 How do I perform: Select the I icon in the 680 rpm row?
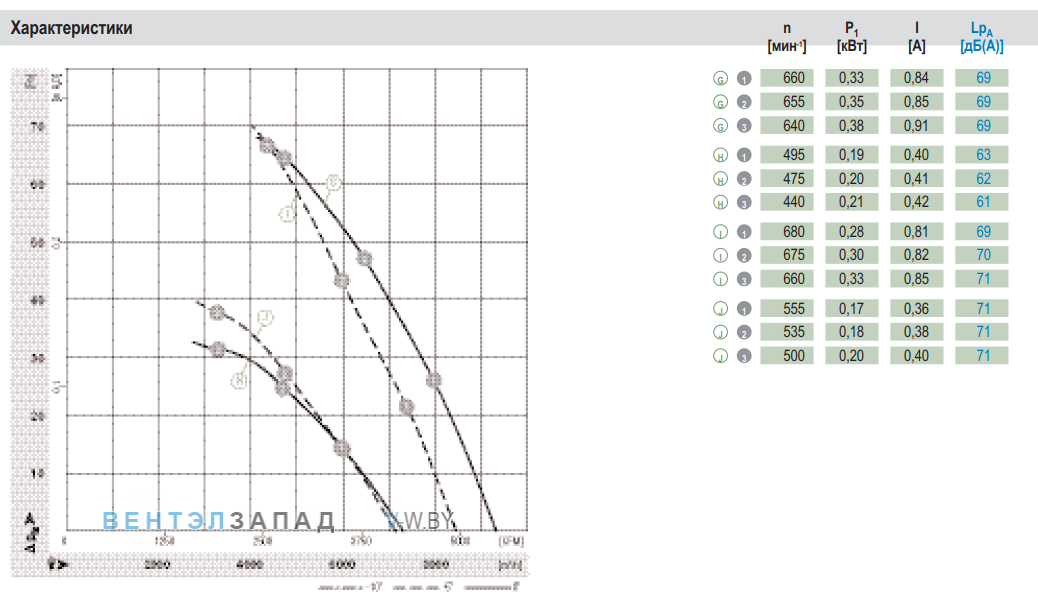(x=720, y=232)
